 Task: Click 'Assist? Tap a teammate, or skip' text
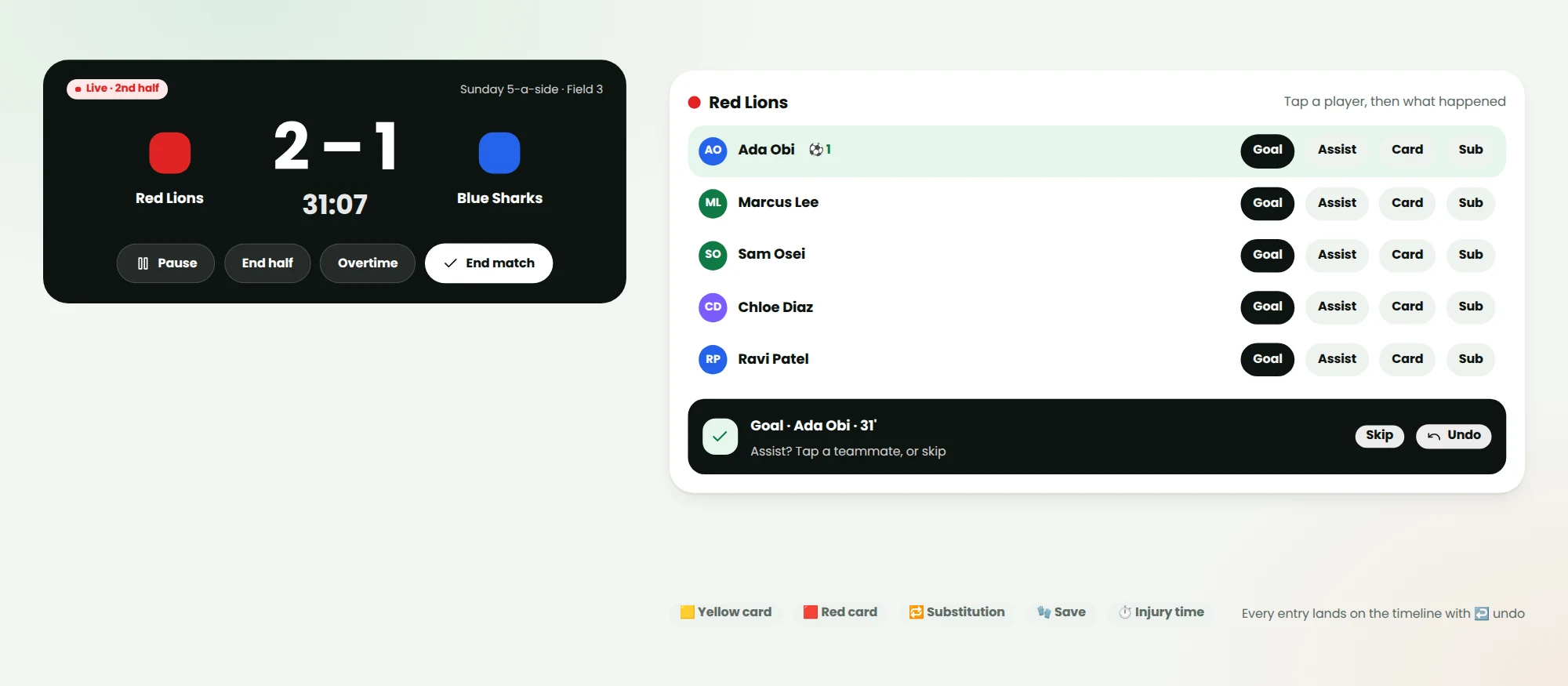coord(848,452)
